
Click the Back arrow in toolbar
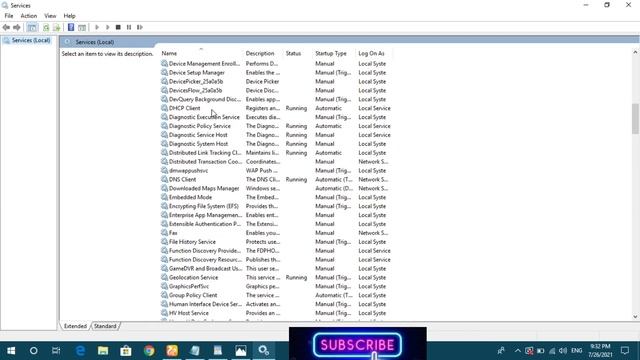pyautogui.click(x=6, y=27)
